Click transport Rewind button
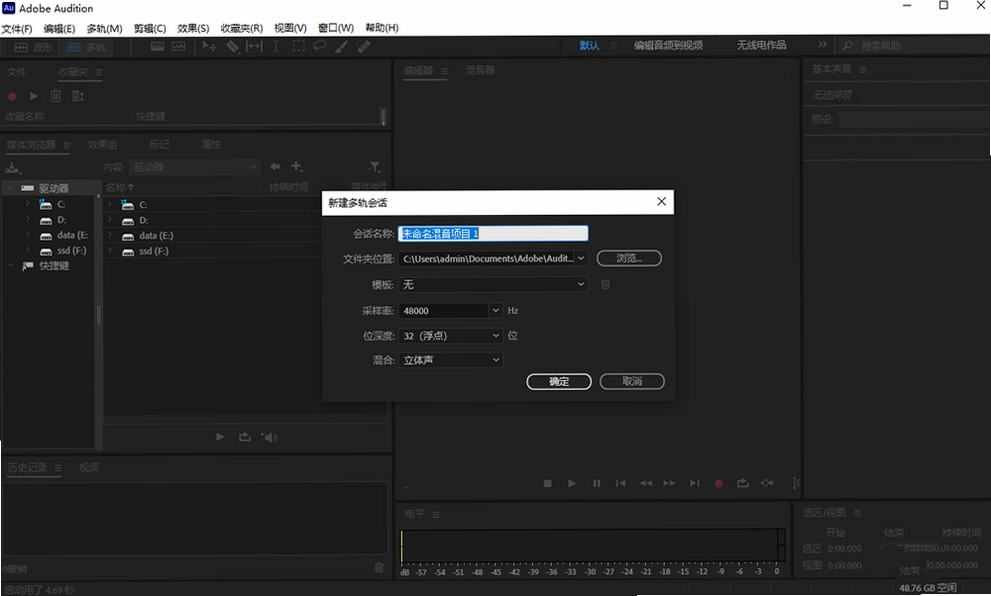Viewport: 991px width, 596px height. coord(645,483)
